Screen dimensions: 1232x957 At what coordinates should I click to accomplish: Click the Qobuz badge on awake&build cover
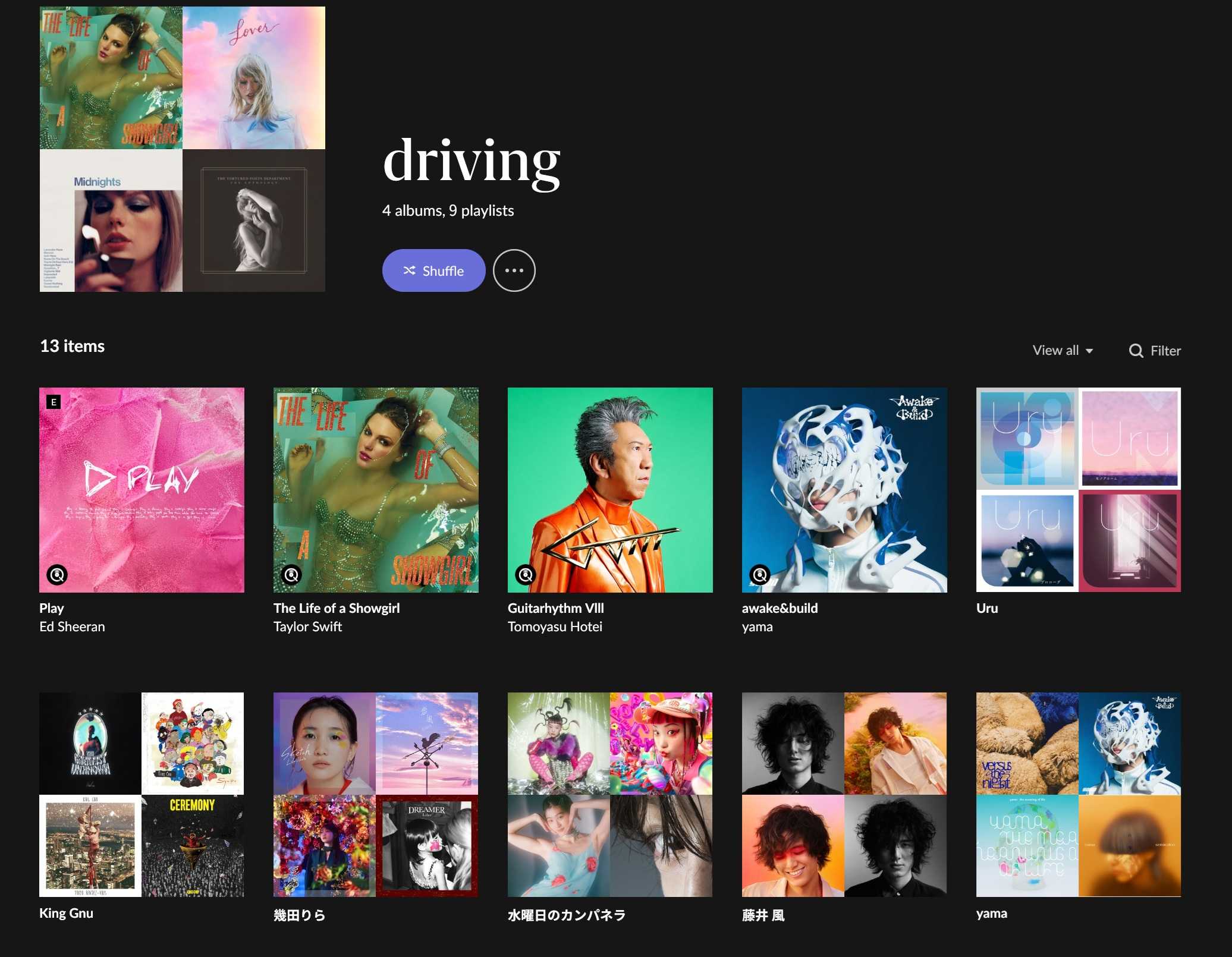tap(760, 575)
